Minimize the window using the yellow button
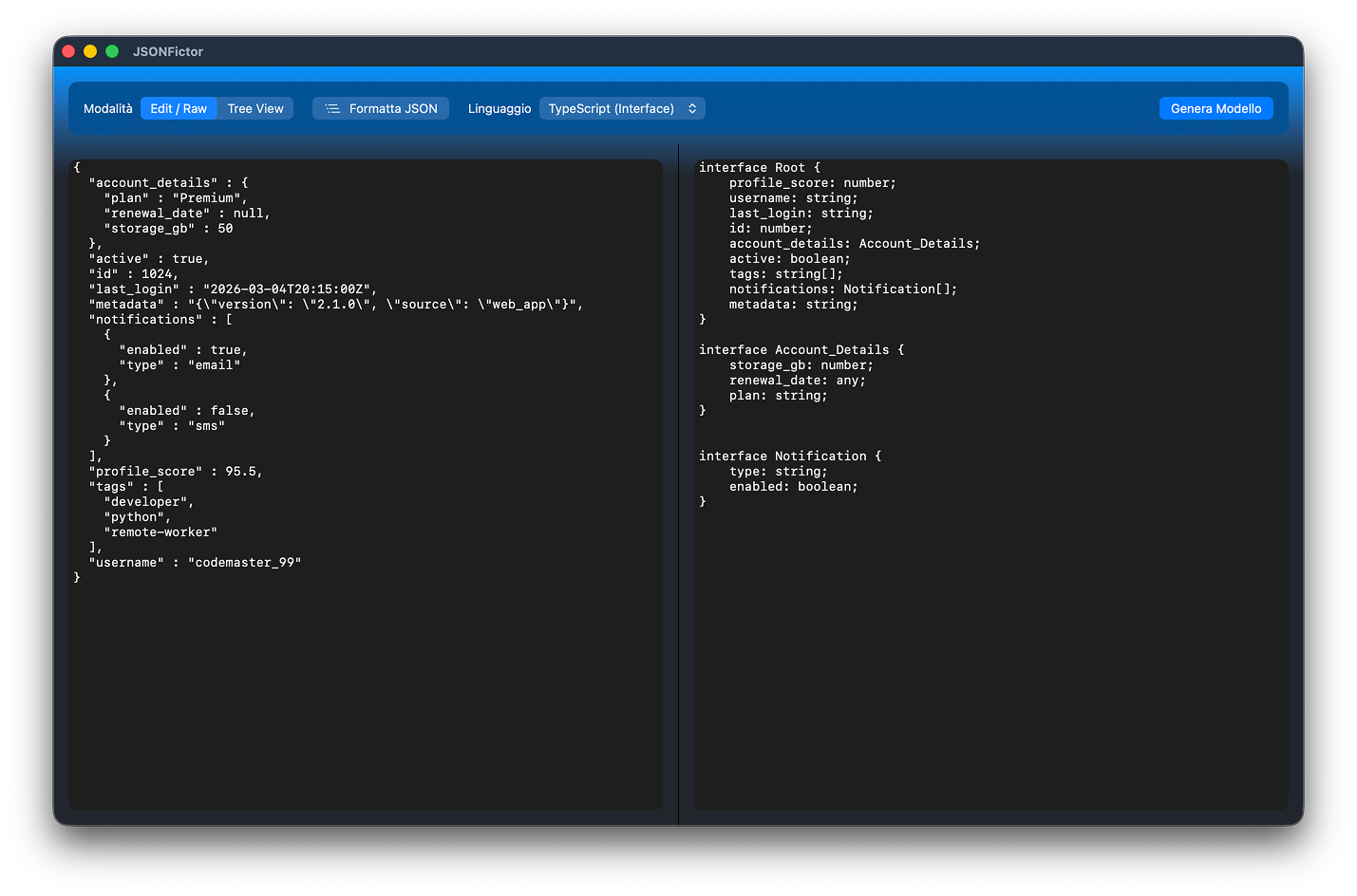Image resolution: width=1357 pixels, height=896 pixels. [x=90, y=51]
